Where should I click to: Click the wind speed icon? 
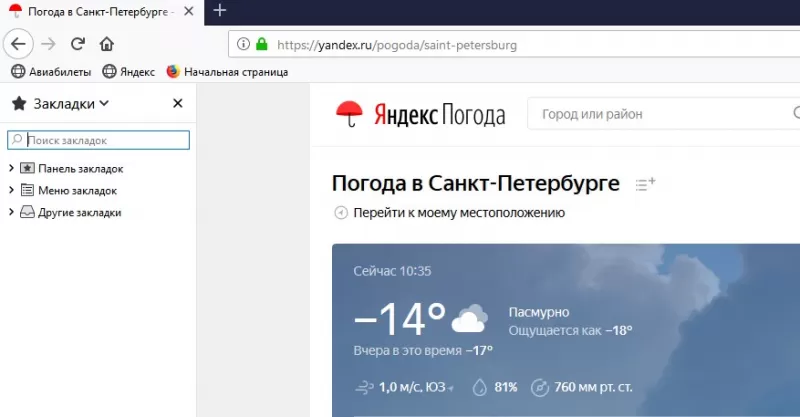click(364, 388)
